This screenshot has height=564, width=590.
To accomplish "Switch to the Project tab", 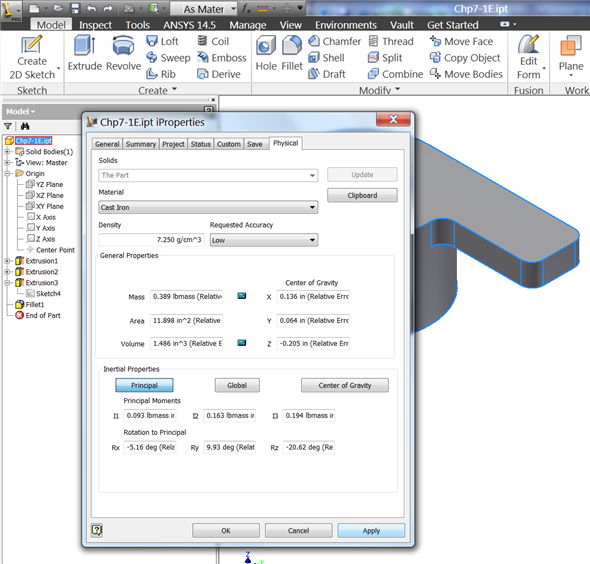I will [x=173, y=144].
